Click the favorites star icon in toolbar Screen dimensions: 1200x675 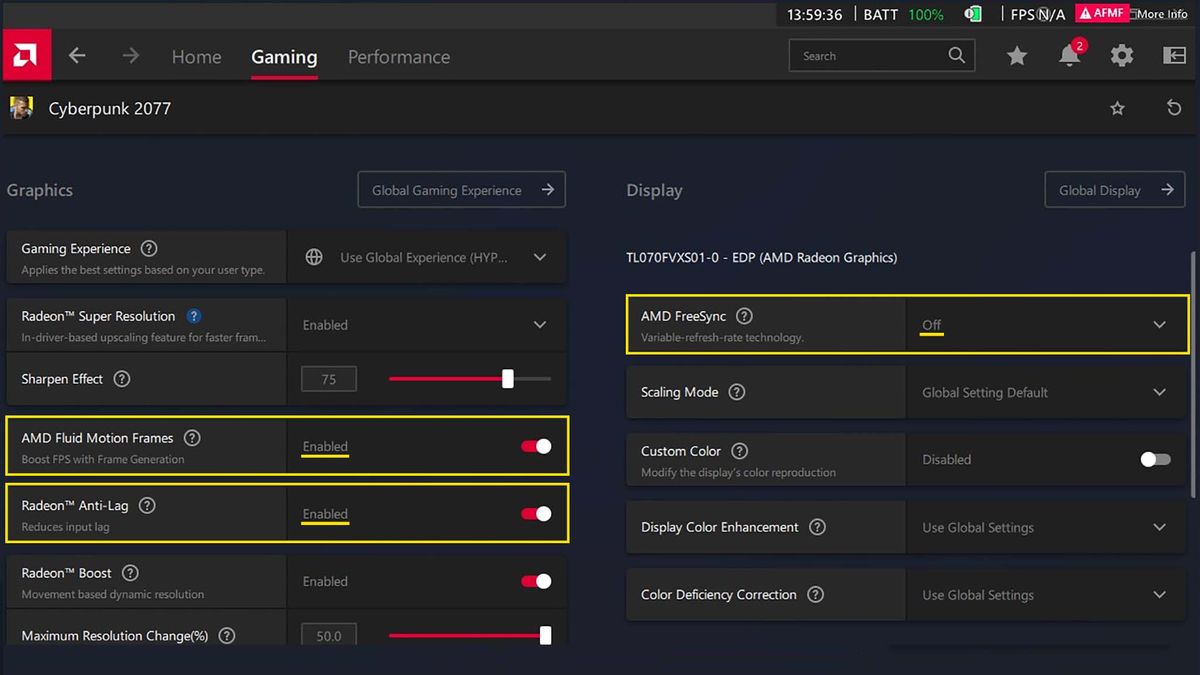click(x=1017, y=57)
